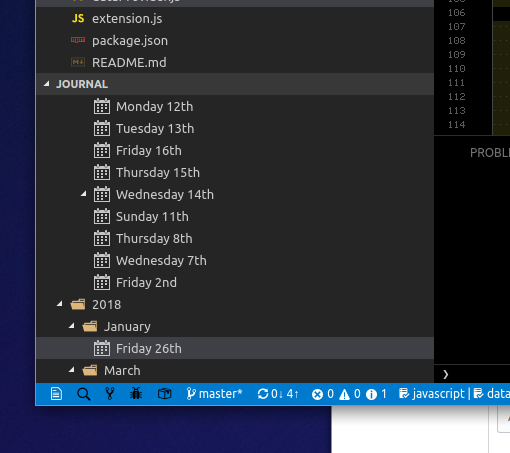This screenshot has height=453, width=510.
Task: Open Source Control fork icon in status bar
Action: (x=110, y=394)
